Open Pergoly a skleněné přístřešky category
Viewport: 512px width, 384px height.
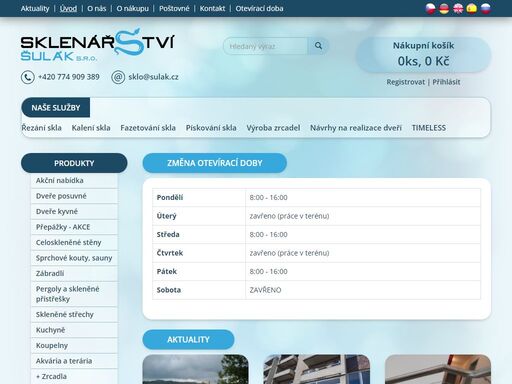(74, 294)
